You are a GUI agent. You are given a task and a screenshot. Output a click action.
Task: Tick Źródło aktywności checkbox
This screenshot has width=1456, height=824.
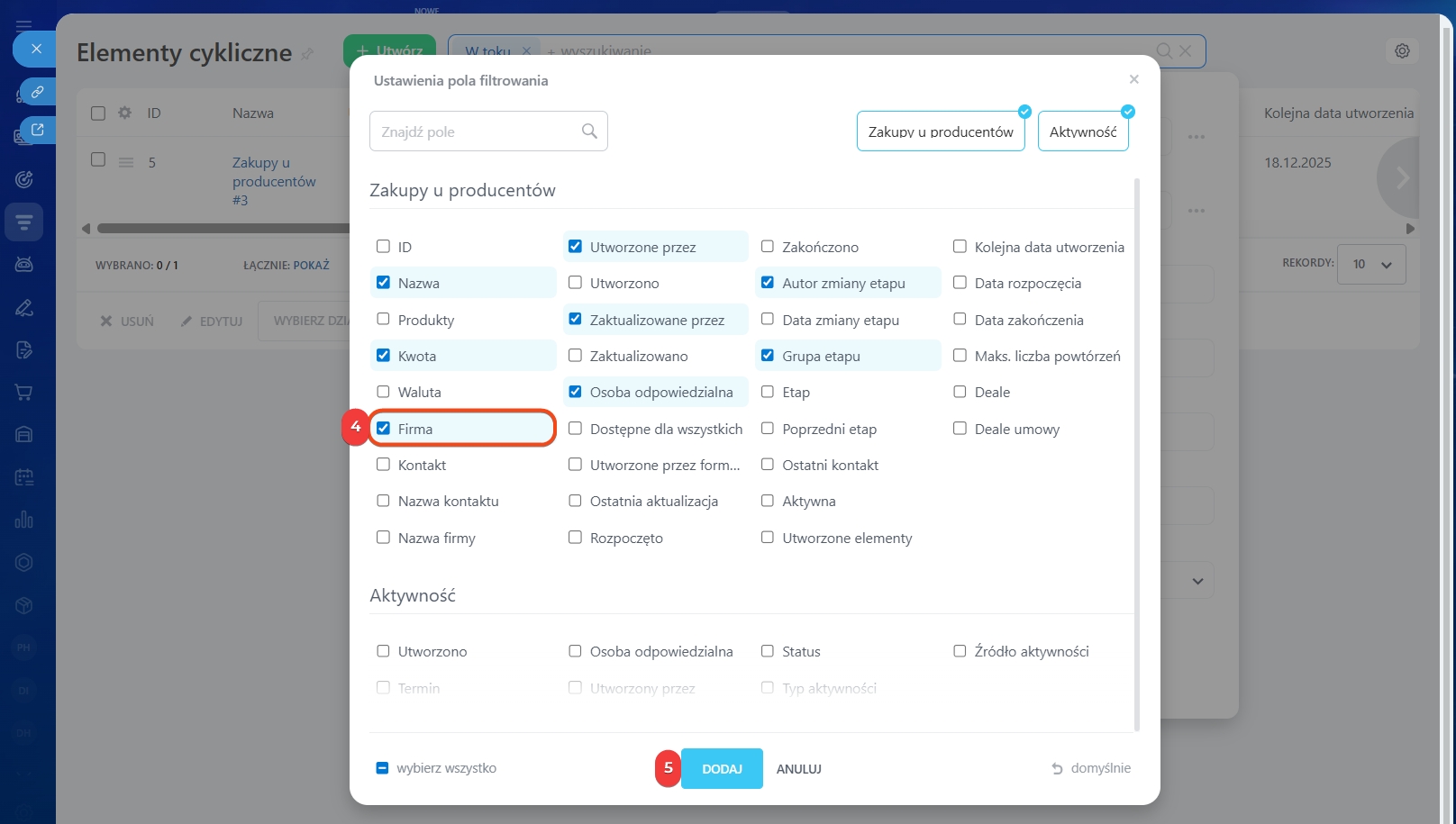tap(960, 651)
